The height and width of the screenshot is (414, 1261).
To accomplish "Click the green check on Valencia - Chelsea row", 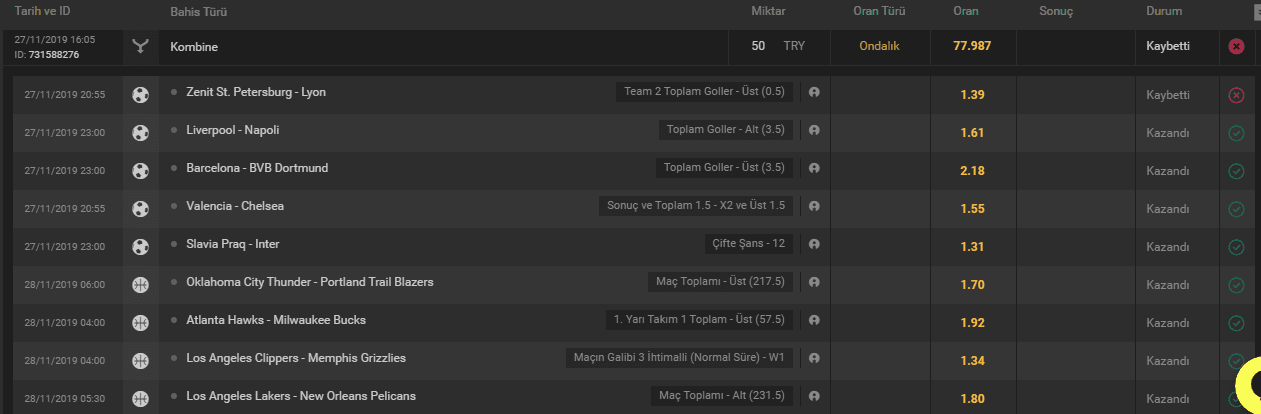I will coord(1236,209).
